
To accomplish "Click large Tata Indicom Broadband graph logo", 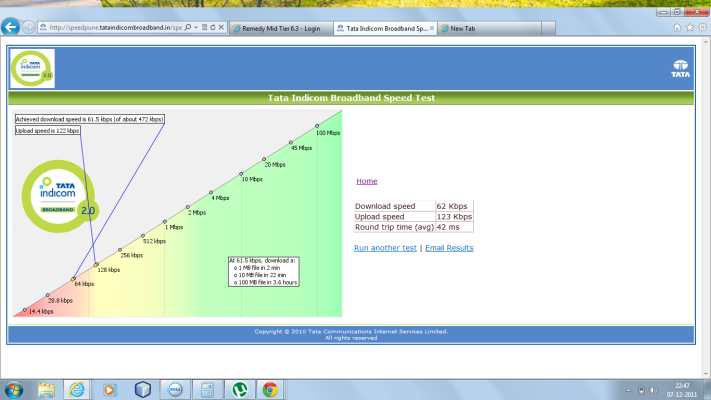I will tap(59, 196).
